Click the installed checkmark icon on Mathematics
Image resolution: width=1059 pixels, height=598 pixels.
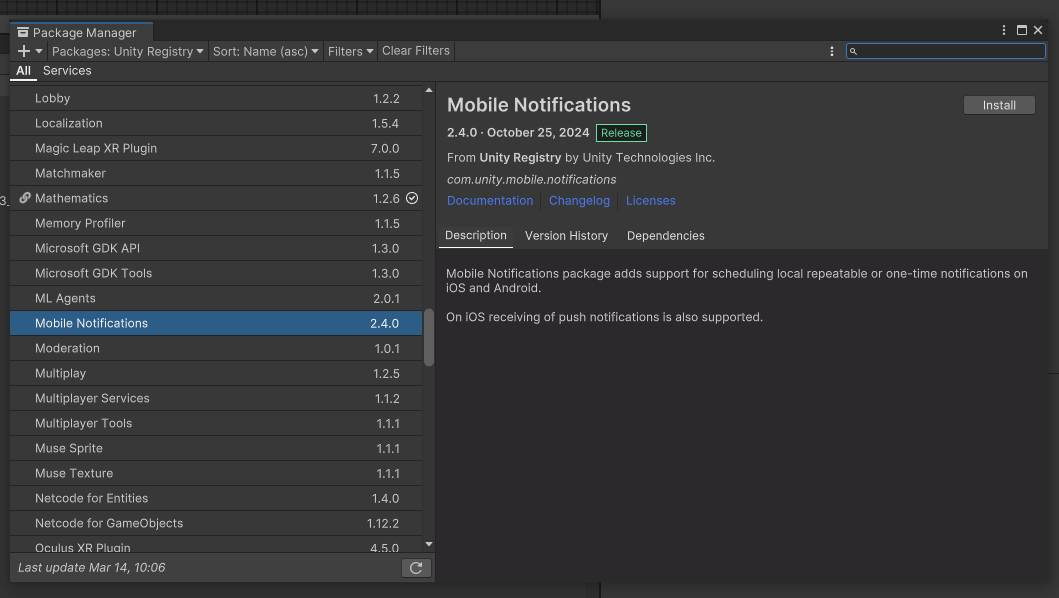[412, 198]
